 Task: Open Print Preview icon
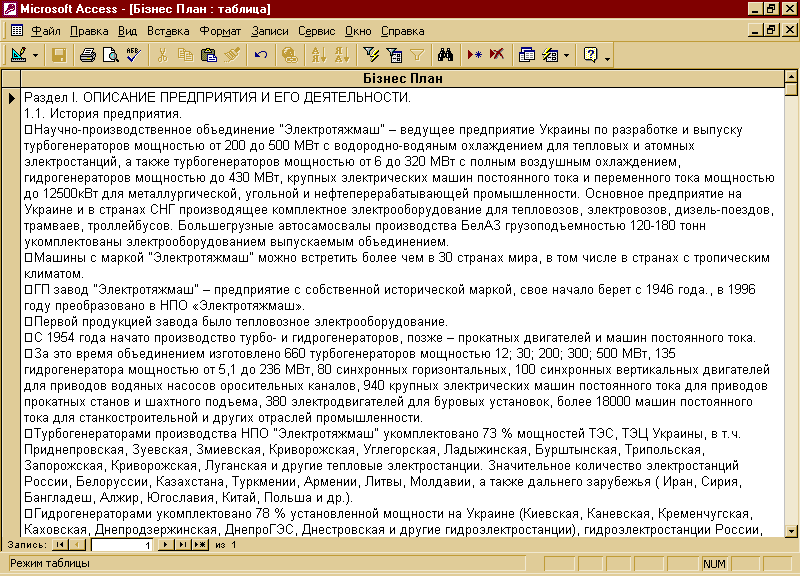111,55
